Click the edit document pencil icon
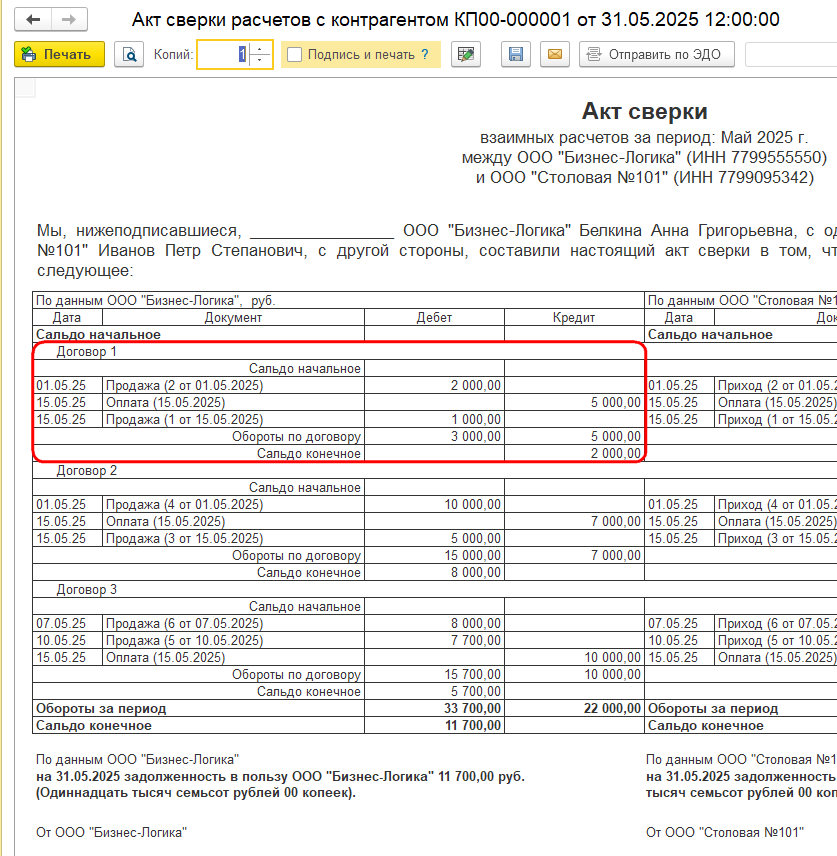The height and width of the screenshot is (856, 837). pos(466,55)
